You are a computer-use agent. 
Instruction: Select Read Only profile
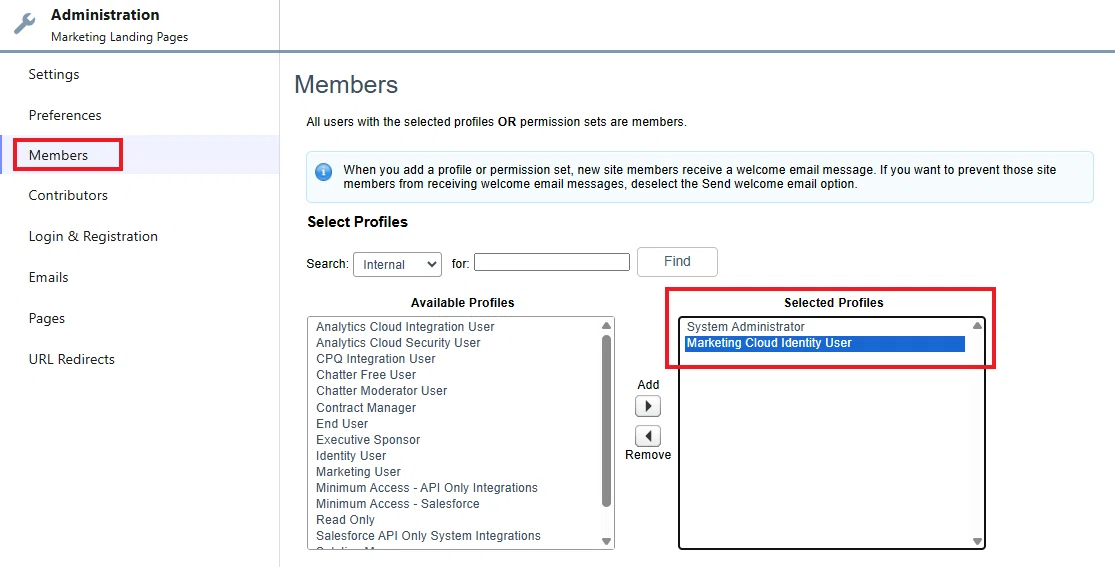point(346,519)
